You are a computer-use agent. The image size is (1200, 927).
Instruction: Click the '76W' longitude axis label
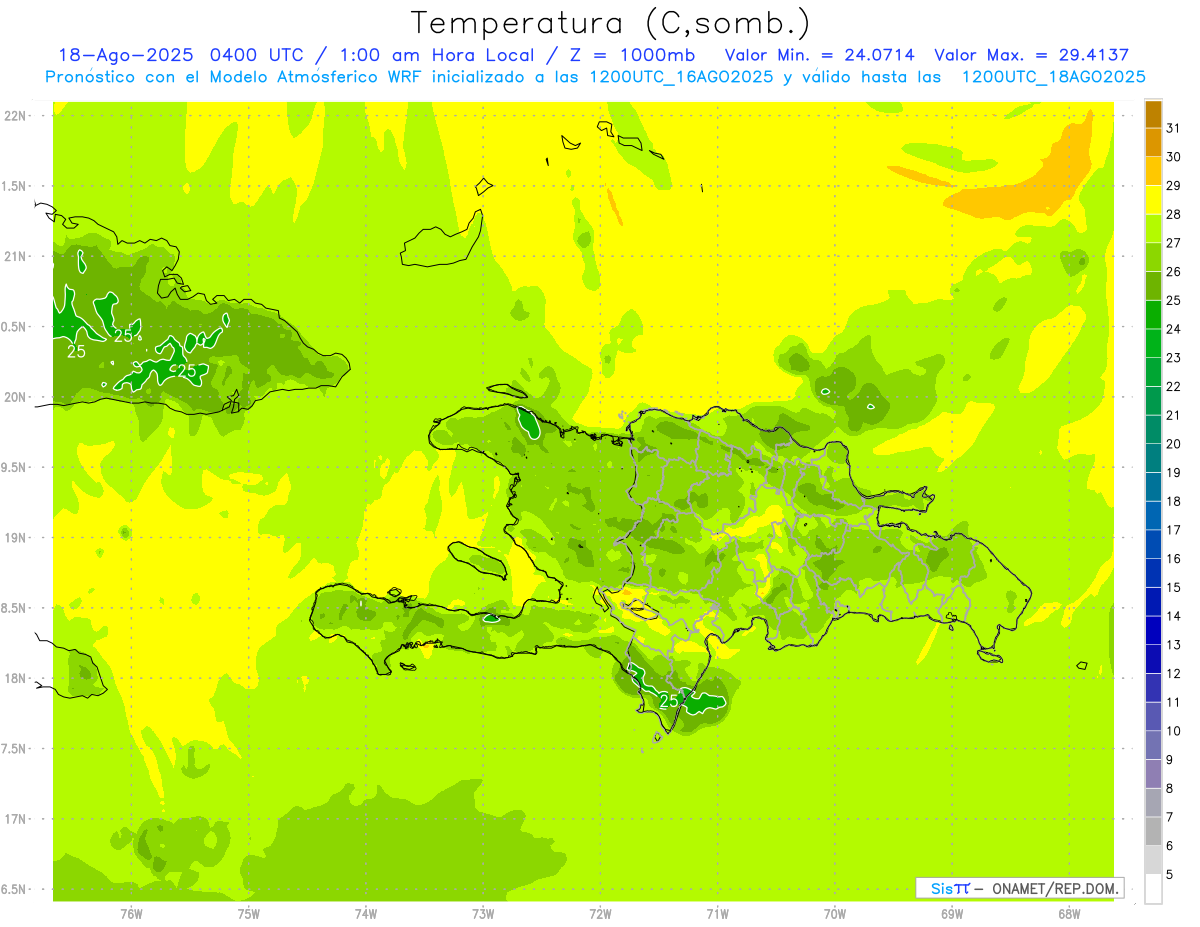[x=130, y=913]
